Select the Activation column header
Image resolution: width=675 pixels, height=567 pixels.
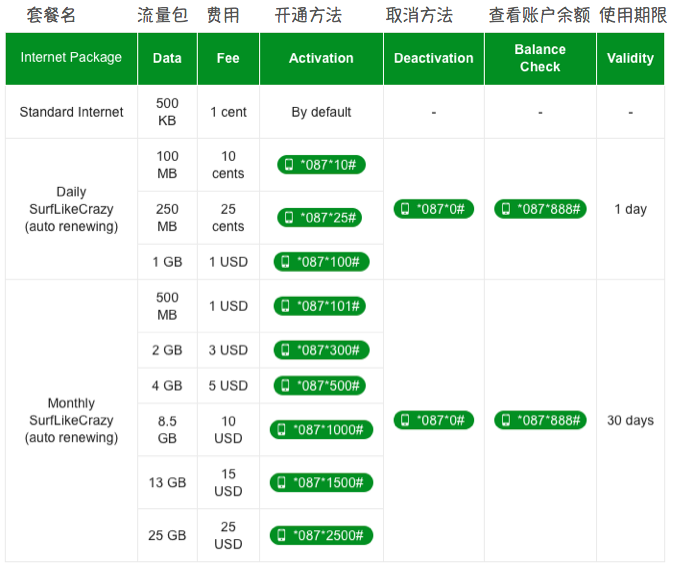[x=321, y=58]
